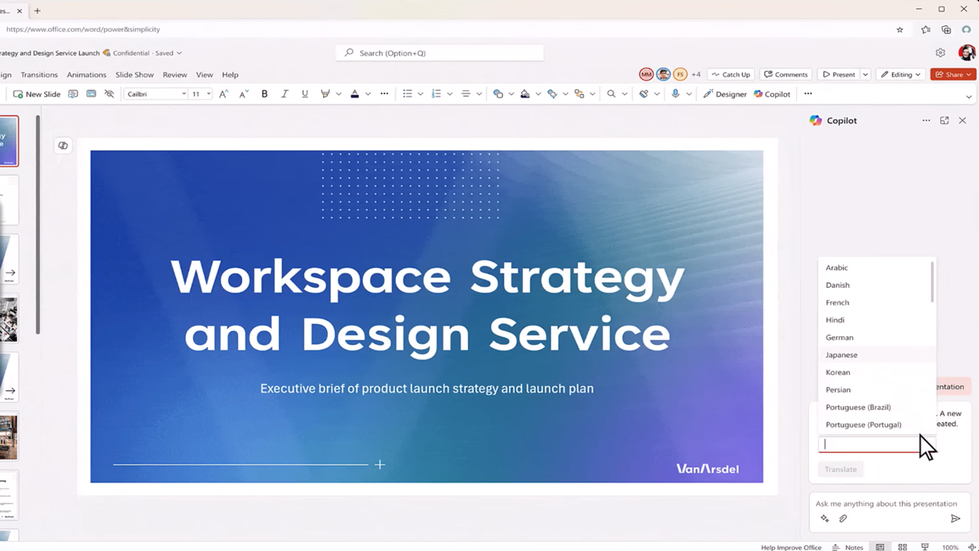Viewport: 979px width, 551px height.
Task: Open the Slide Show tab
Action: coord(134,75)
